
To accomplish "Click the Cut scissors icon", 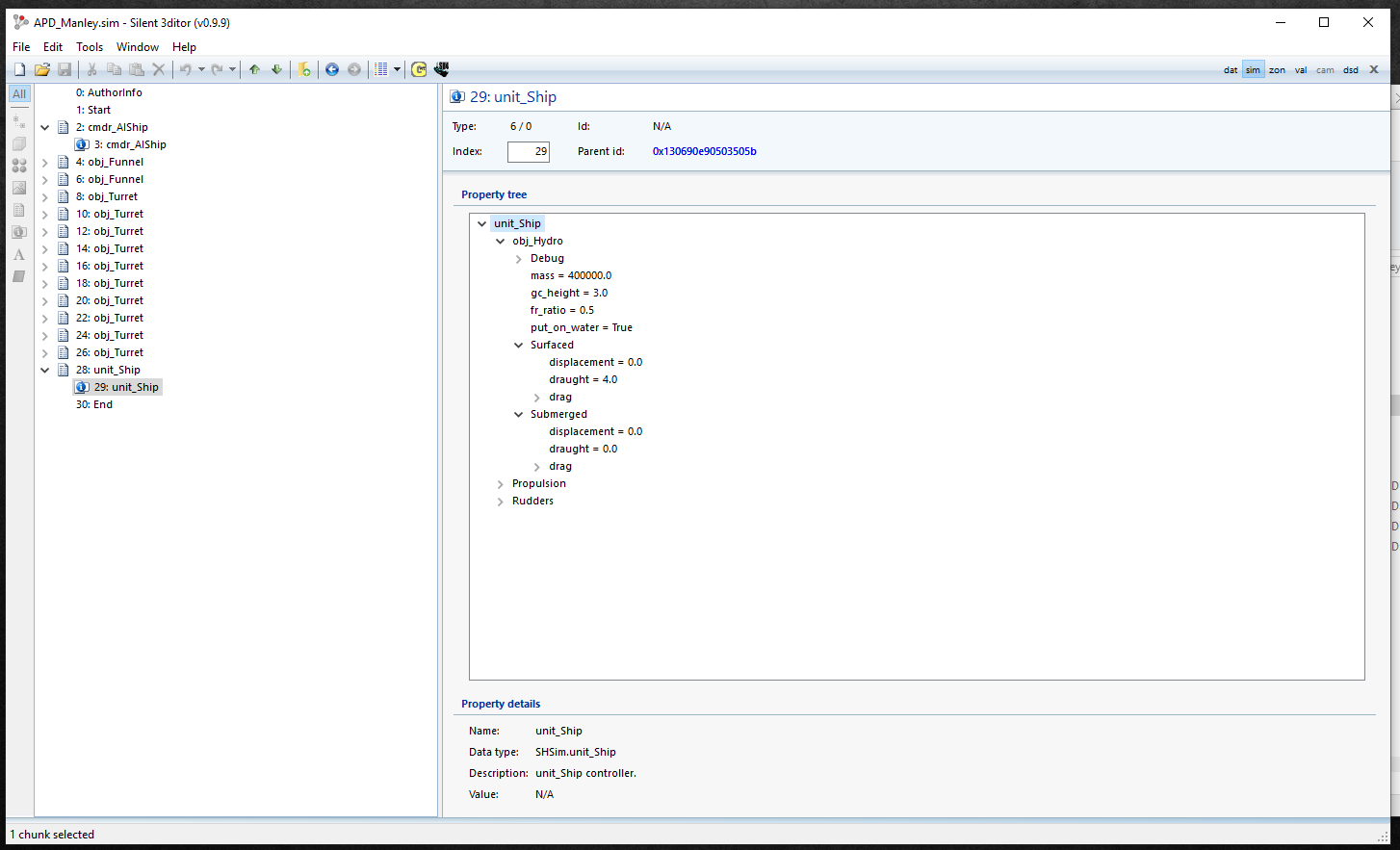I will [x=91, y=69].
